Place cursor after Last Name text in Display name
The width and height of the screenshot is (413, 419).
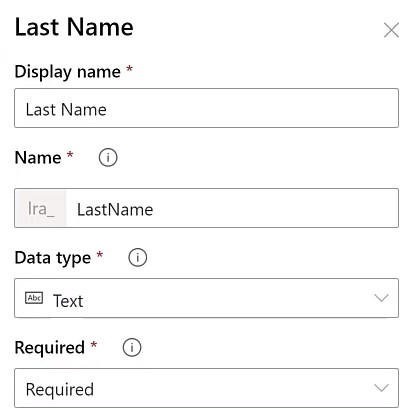pyautogui.click(x=108, y=110)
